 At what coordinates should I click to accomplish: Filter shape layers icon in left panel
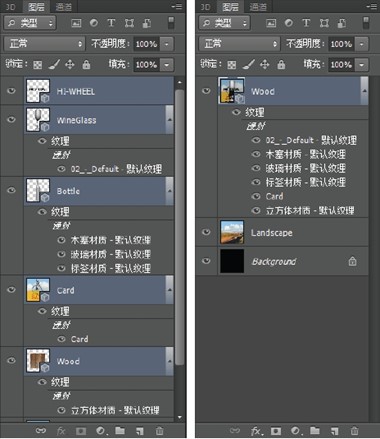point(129,23)
